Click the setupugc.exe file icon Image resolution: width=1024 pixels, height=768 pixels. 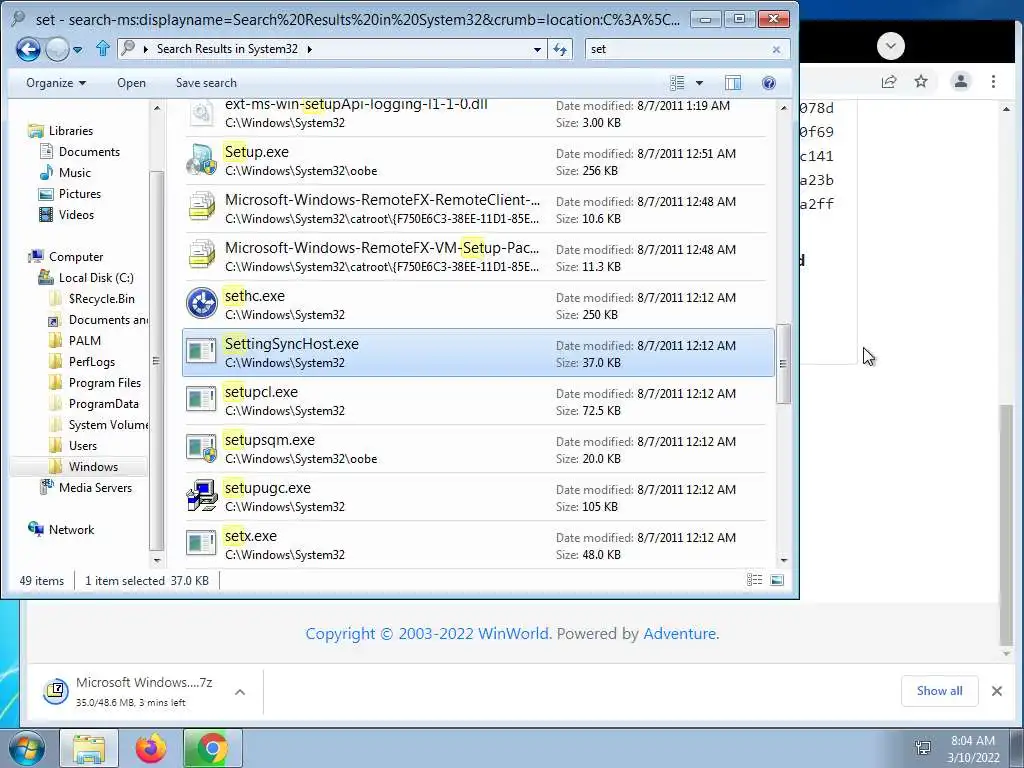(x=201, y=496)
